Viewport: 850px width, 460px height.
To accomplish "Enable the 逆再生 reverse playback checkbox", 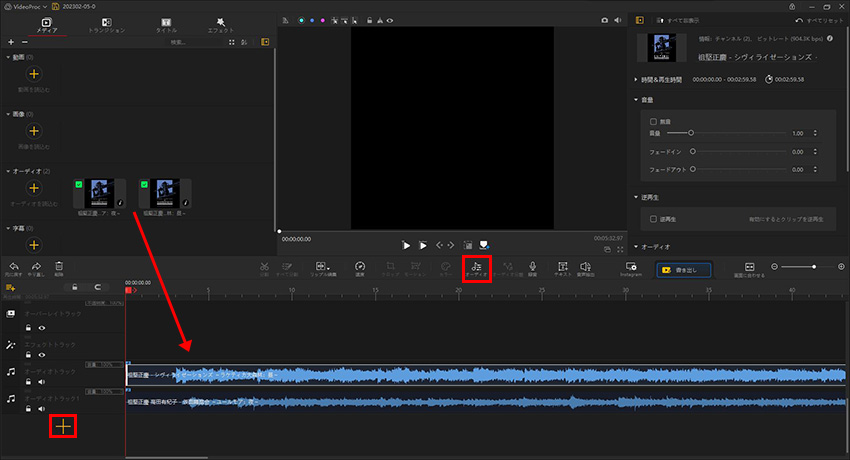I will click(654, 218).
